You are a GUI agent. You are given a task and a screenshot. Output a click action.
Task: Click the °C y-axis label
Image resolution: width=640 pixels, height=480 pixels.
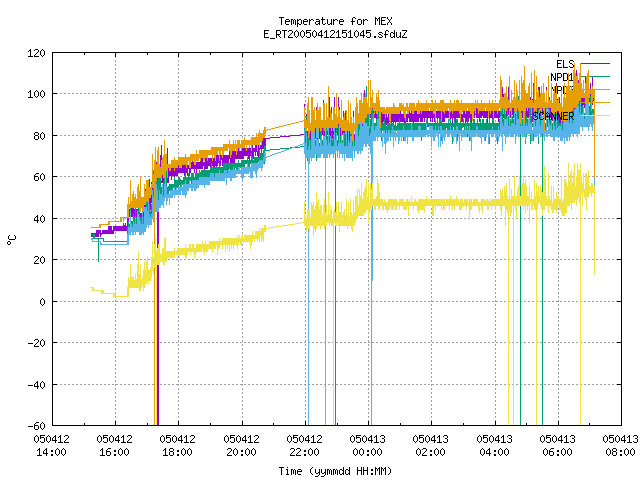click(x=12, y=240)
